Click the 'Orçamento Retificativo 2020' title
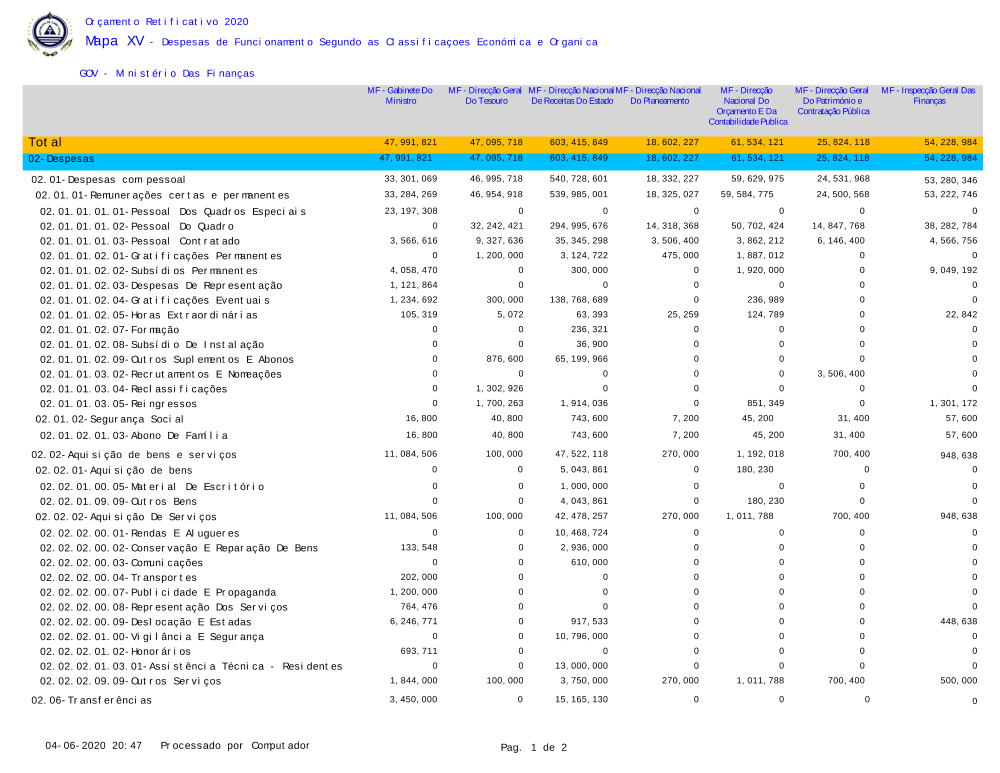The height and width of the screenshot is (773, 1000). point(167,21)
